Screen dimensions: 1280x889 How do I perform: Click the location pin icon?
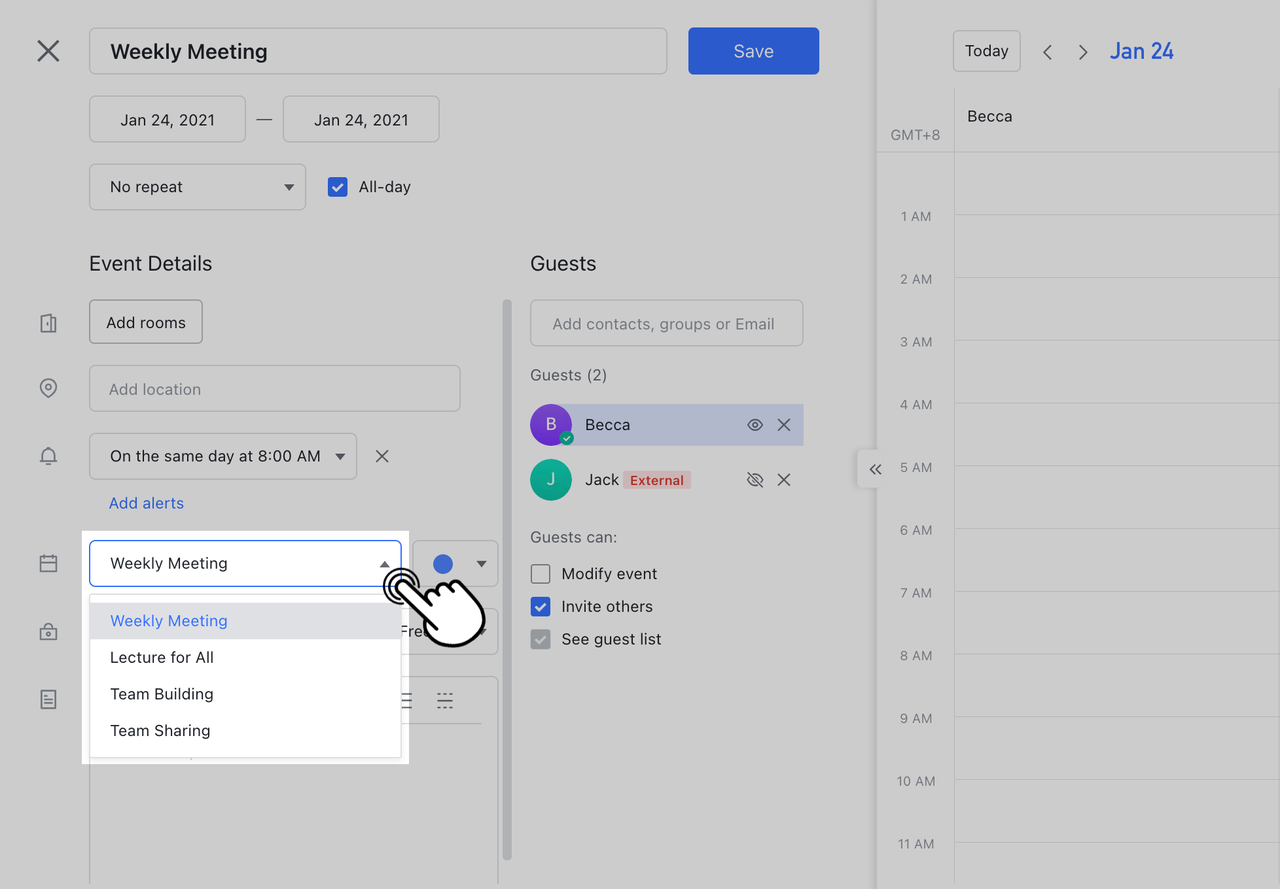point(48,388)
